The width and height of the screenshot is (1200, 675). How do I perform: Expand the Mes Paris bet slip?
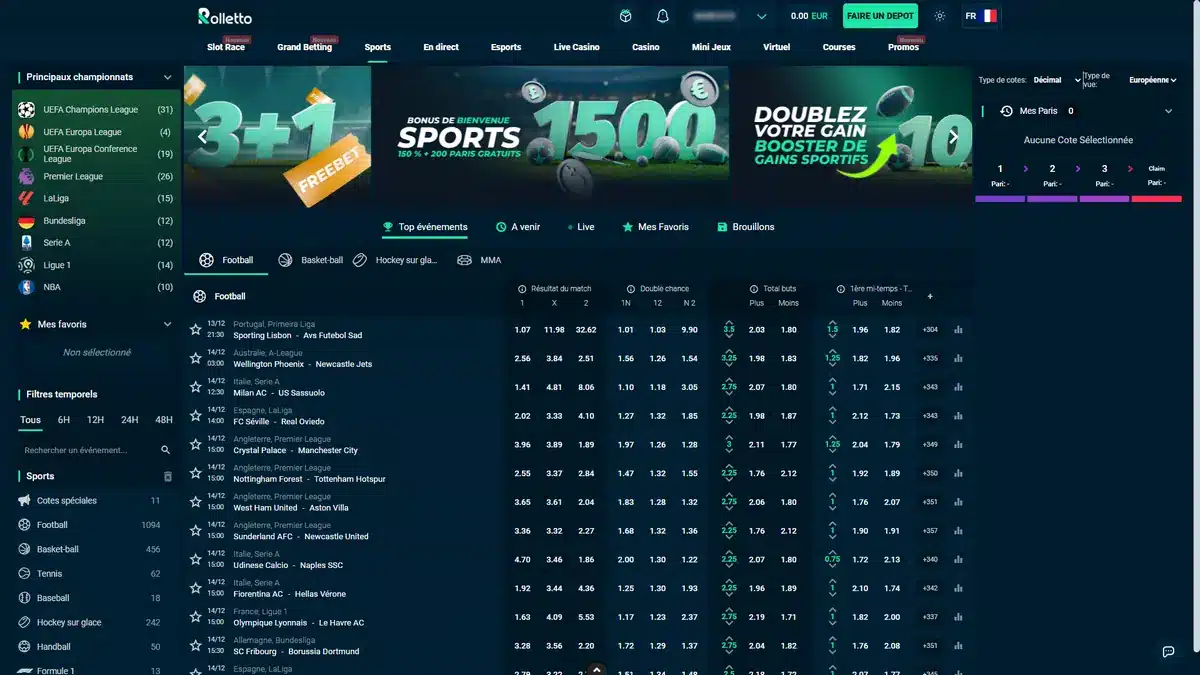(1169, 111)
